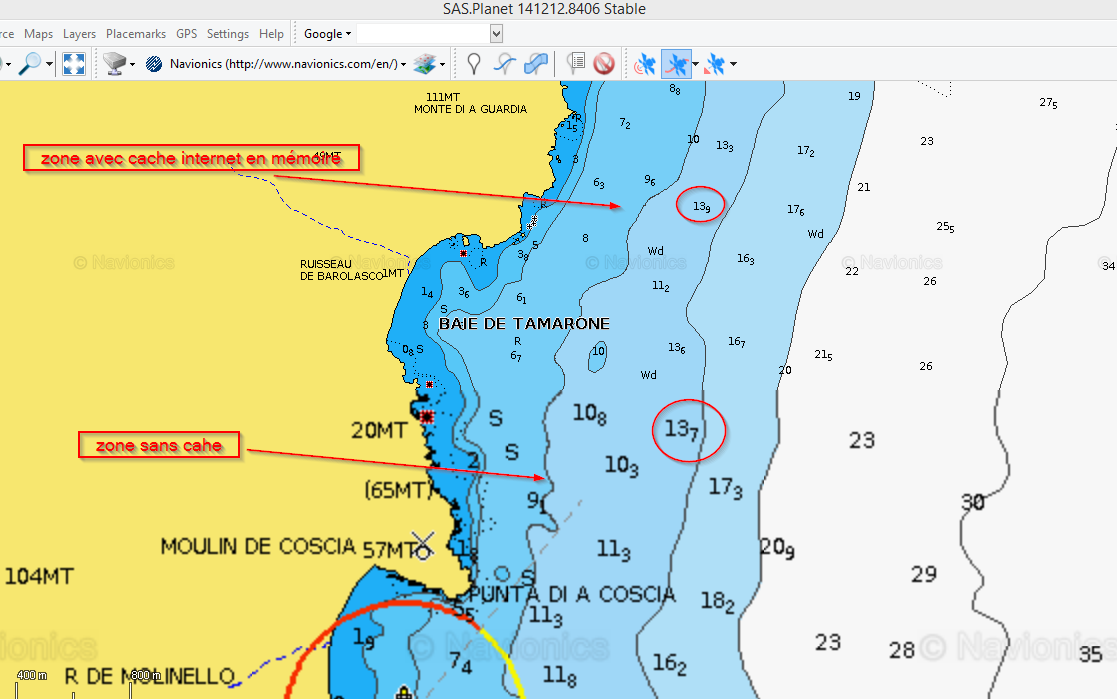Expand the center-on-GPS dropdown arrow
This screenshot has width=1117, height=699.
[733, 64]
